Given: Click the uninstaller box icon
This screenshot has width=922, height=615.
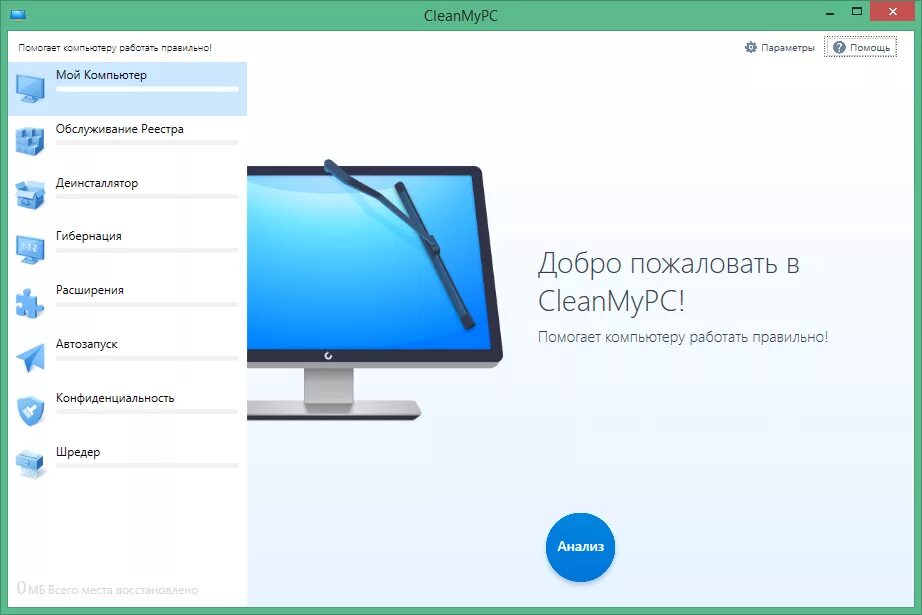Looking at the screenshot, I should point(30,196).
